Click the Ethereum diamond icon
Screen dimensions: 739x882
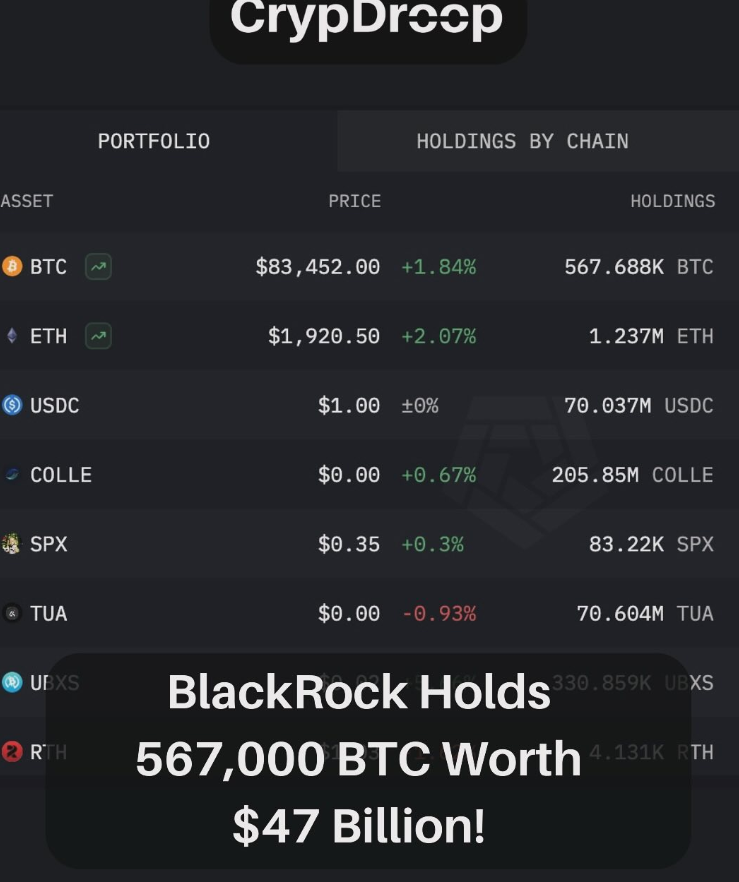point(12,336)
